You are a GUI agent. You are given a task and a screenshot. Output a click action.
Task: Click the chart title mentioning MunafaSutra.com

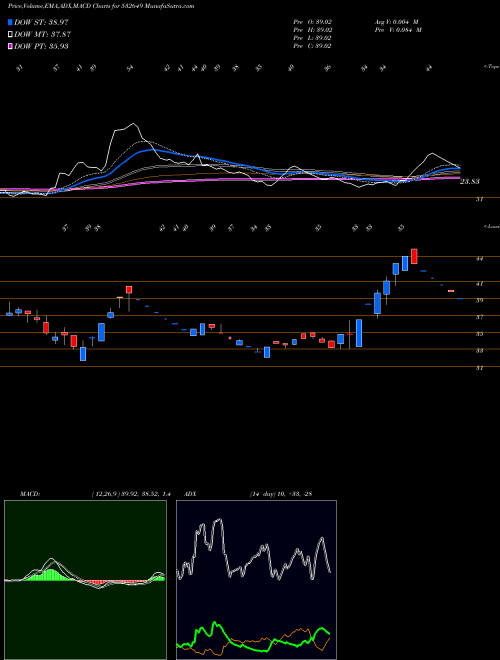tap(101, 6)
